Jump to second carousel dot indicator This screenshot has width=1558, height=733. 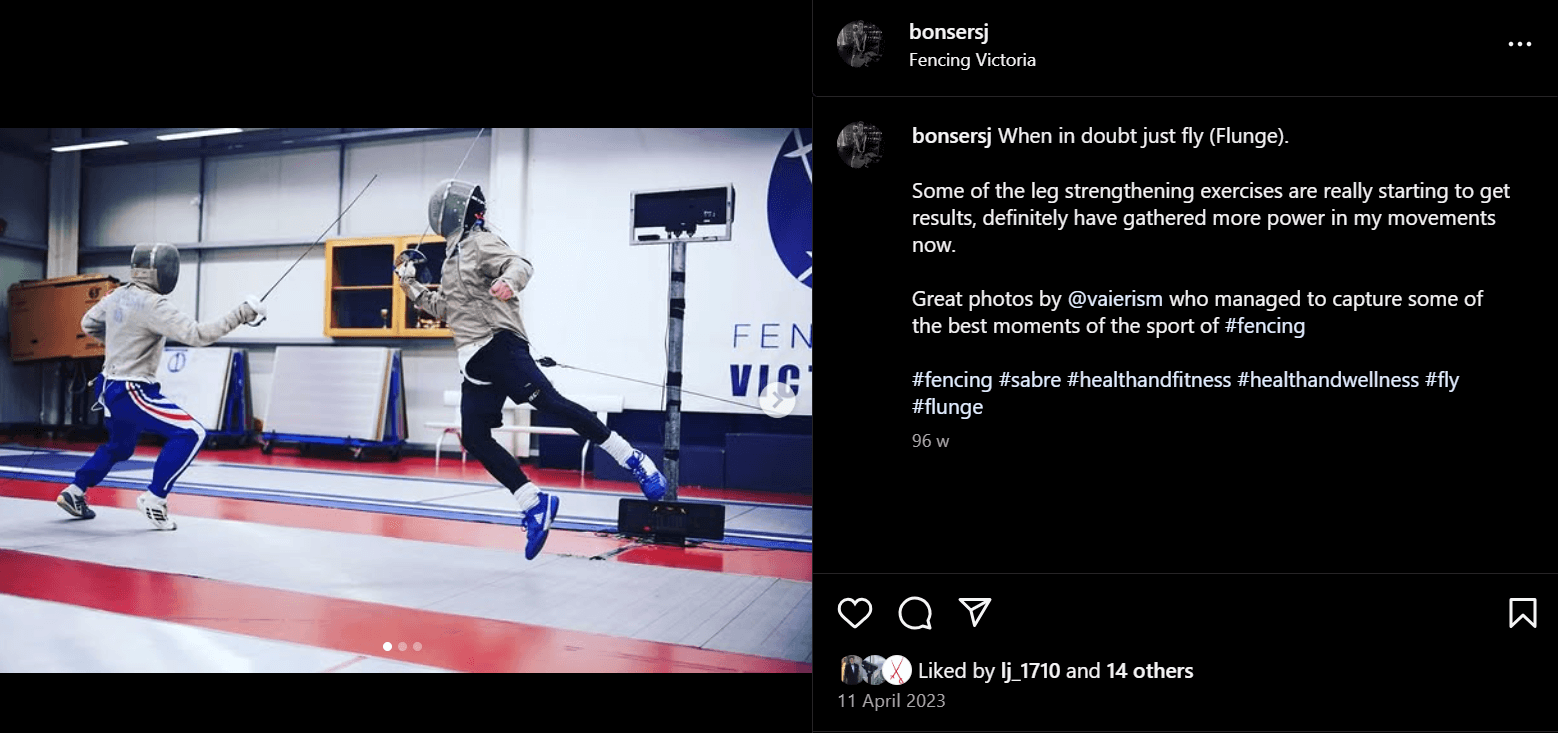[402, 646]
